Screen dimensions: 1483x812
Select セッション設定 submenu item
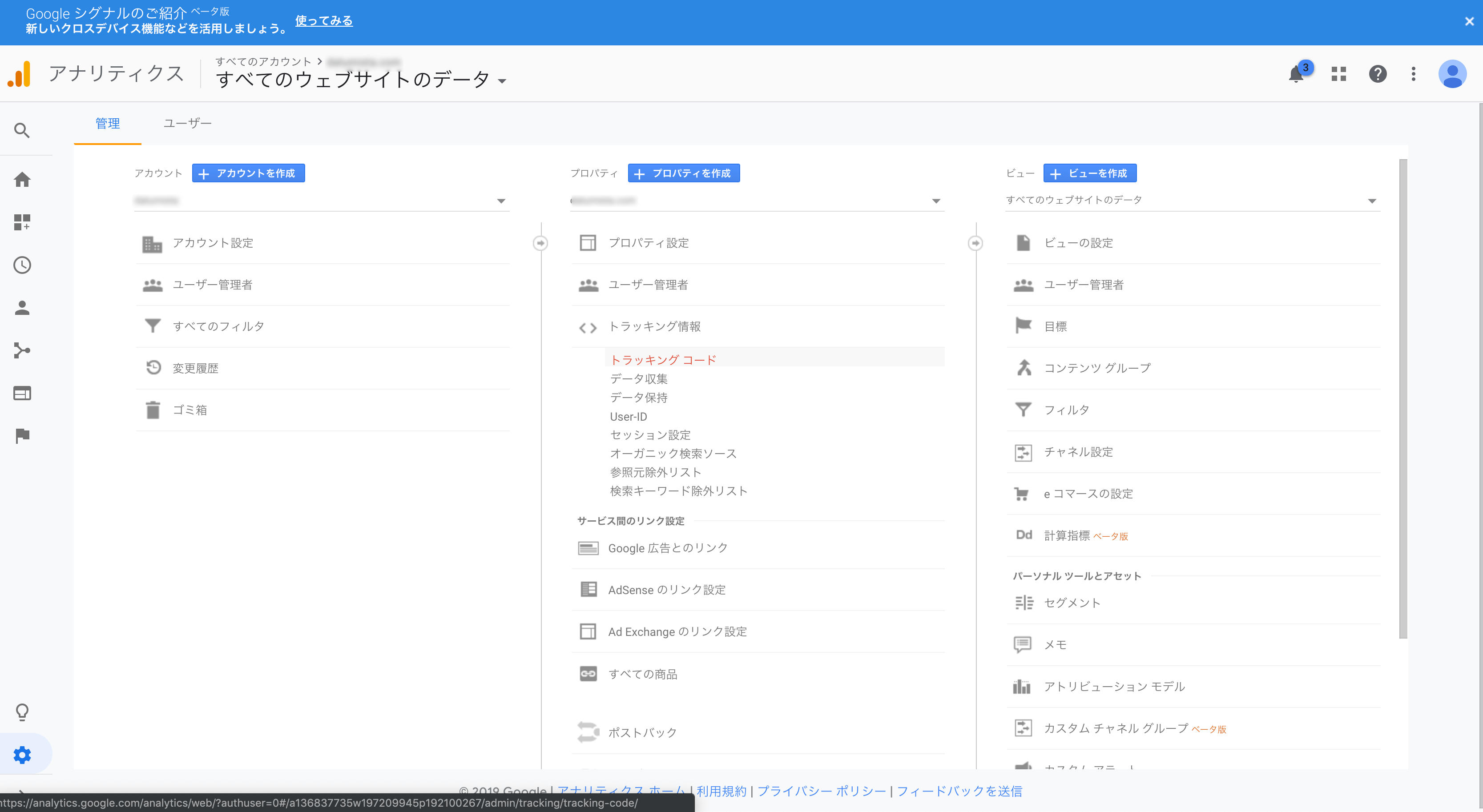pyautogui.click(x=651, y=435)
